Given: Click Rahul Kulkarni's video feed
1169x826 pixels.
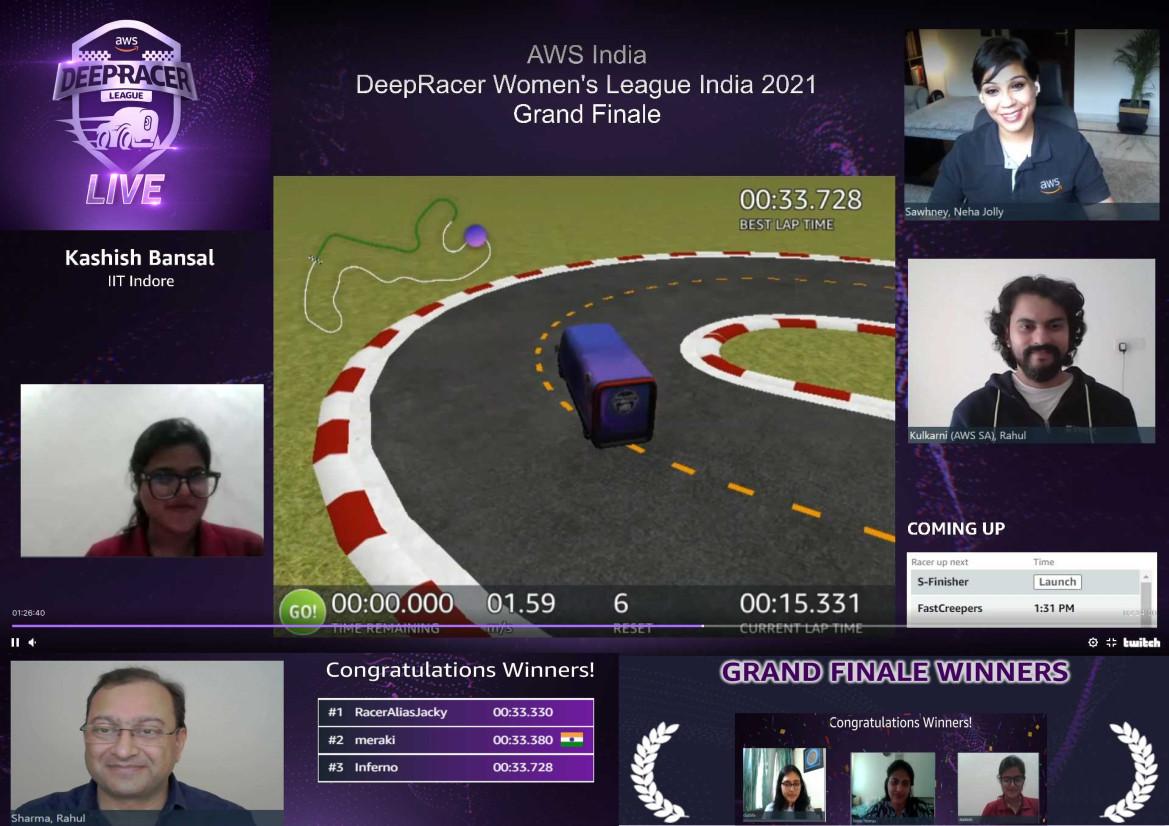Looking at the screenshot, I should point(1032,351).
